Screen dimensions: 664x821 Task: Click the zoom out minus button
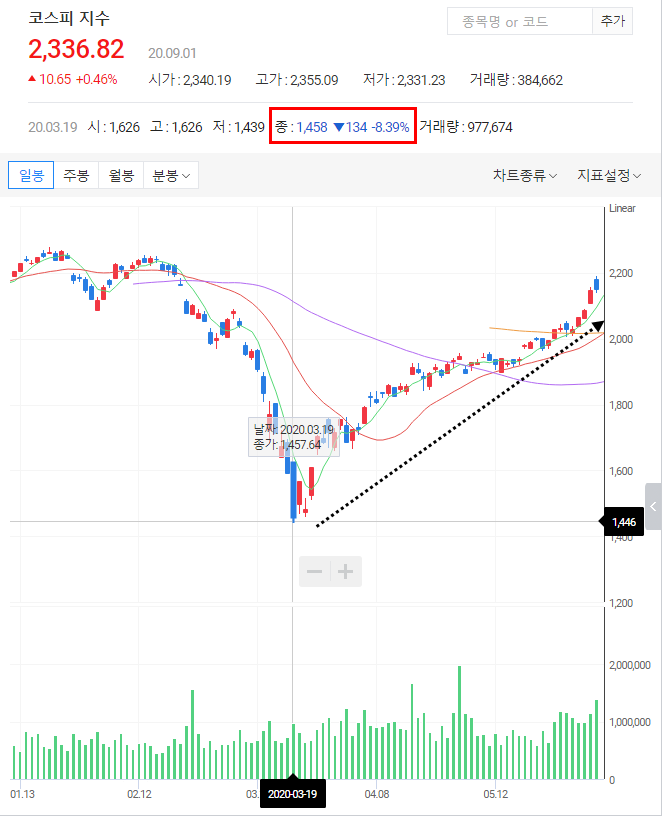[315, 571]
